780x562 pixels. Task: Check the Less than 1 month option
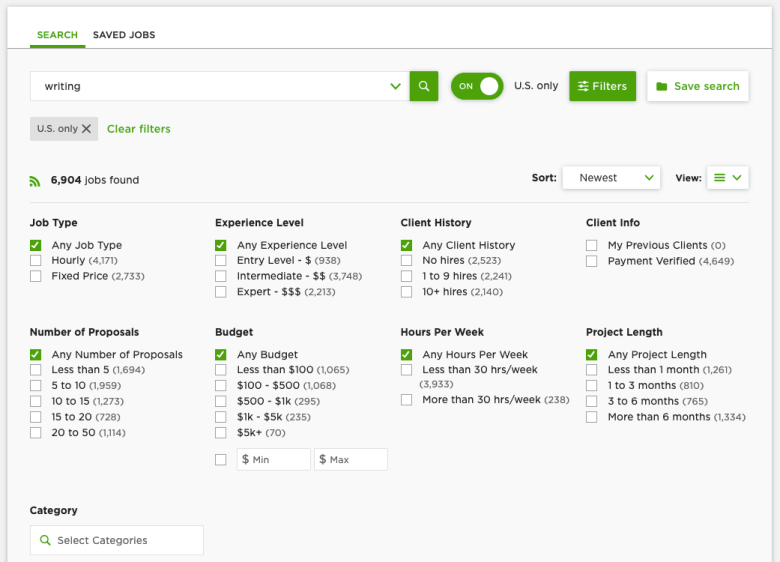[x=592, y=370]
